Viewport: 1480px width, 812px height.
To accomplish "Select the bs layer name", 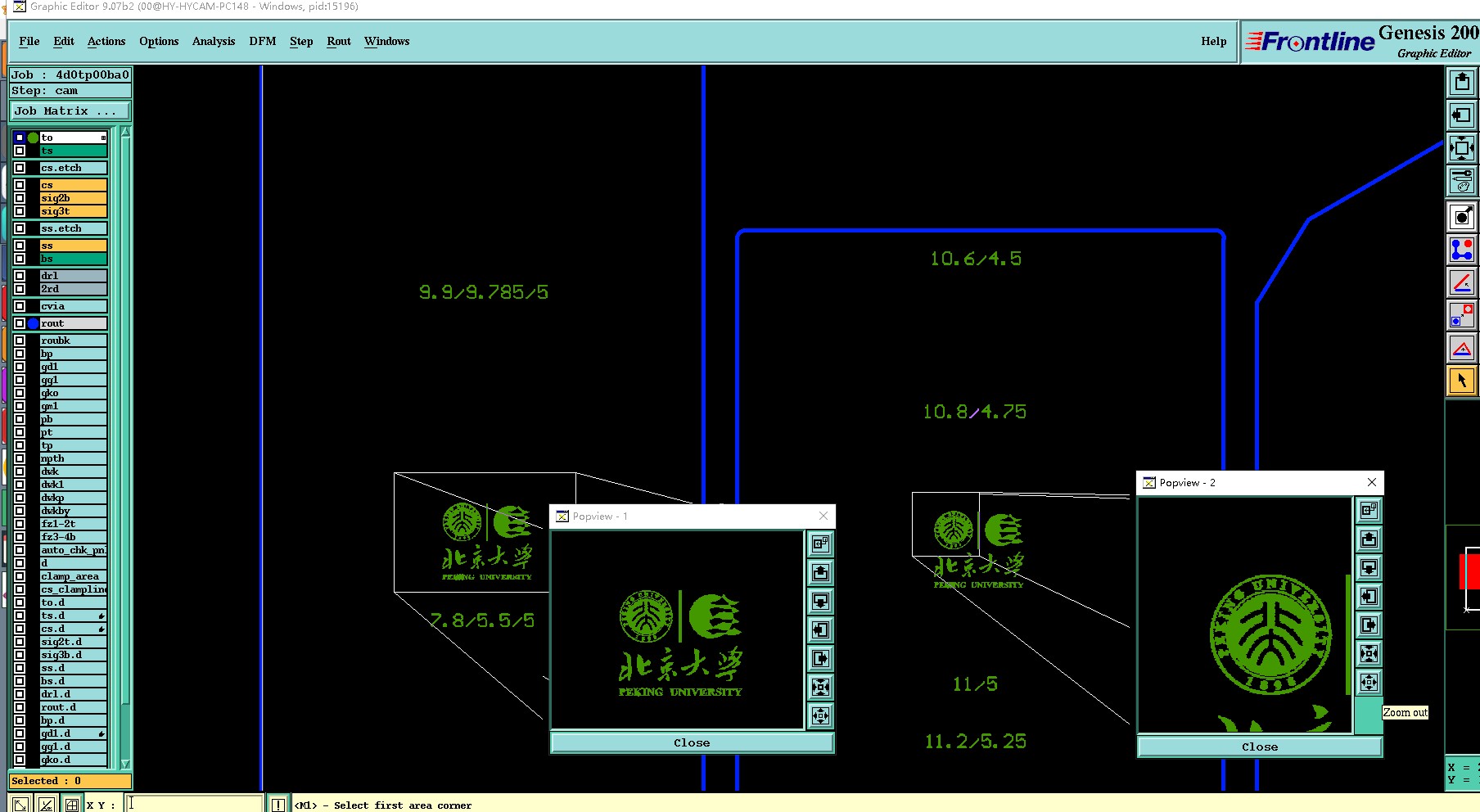I will (x=74, y=259).
